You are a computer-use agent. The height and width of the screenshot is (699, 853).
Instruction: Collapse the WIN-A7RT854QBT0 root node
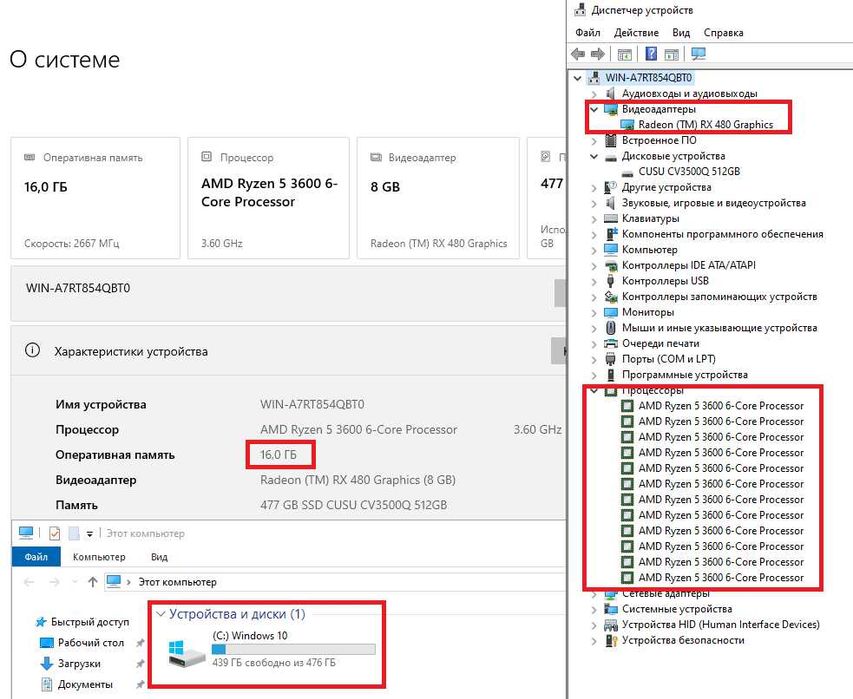tap(578, 78)
